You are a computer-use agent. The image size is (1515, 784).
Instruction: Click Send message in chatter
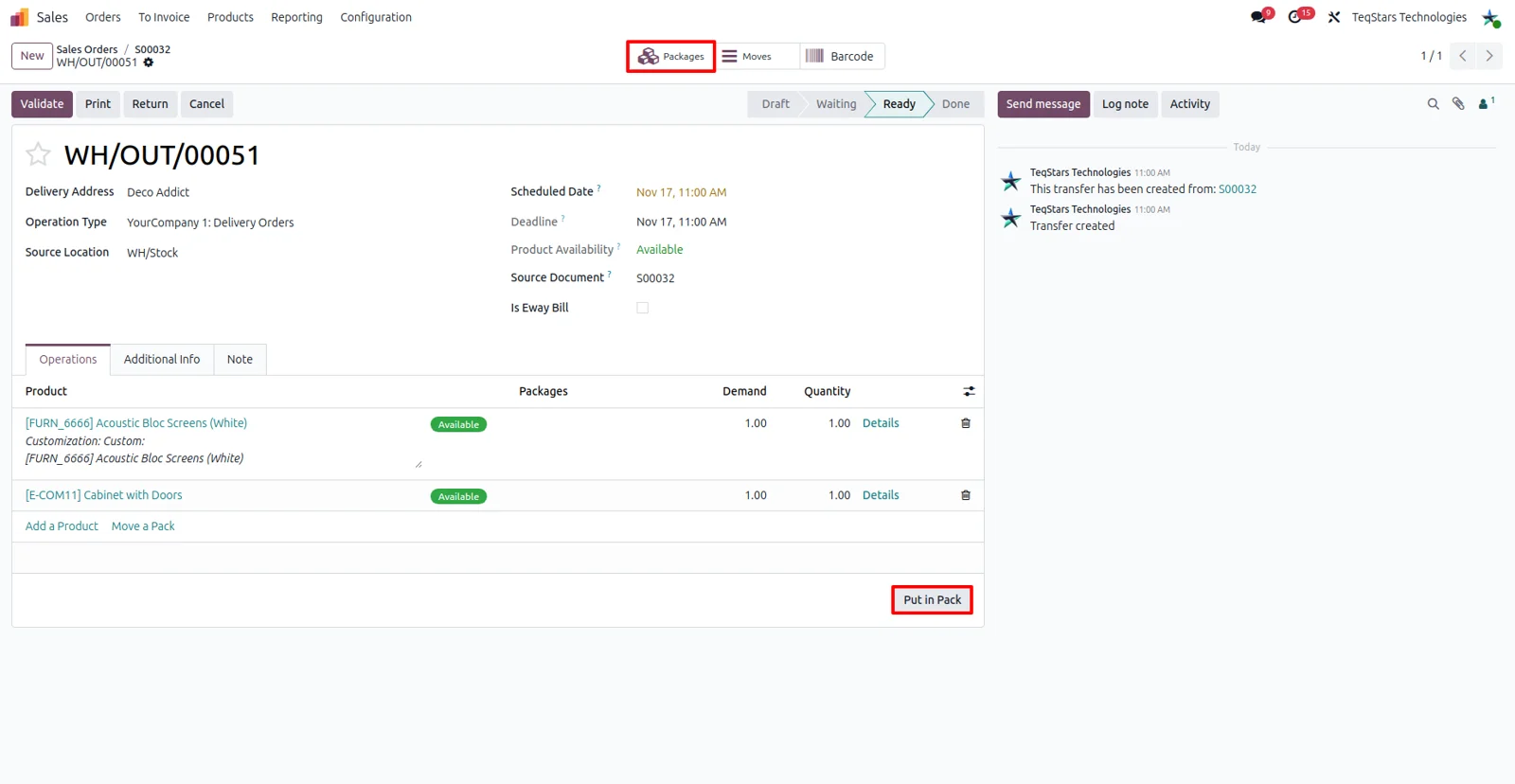[1043, 104]
